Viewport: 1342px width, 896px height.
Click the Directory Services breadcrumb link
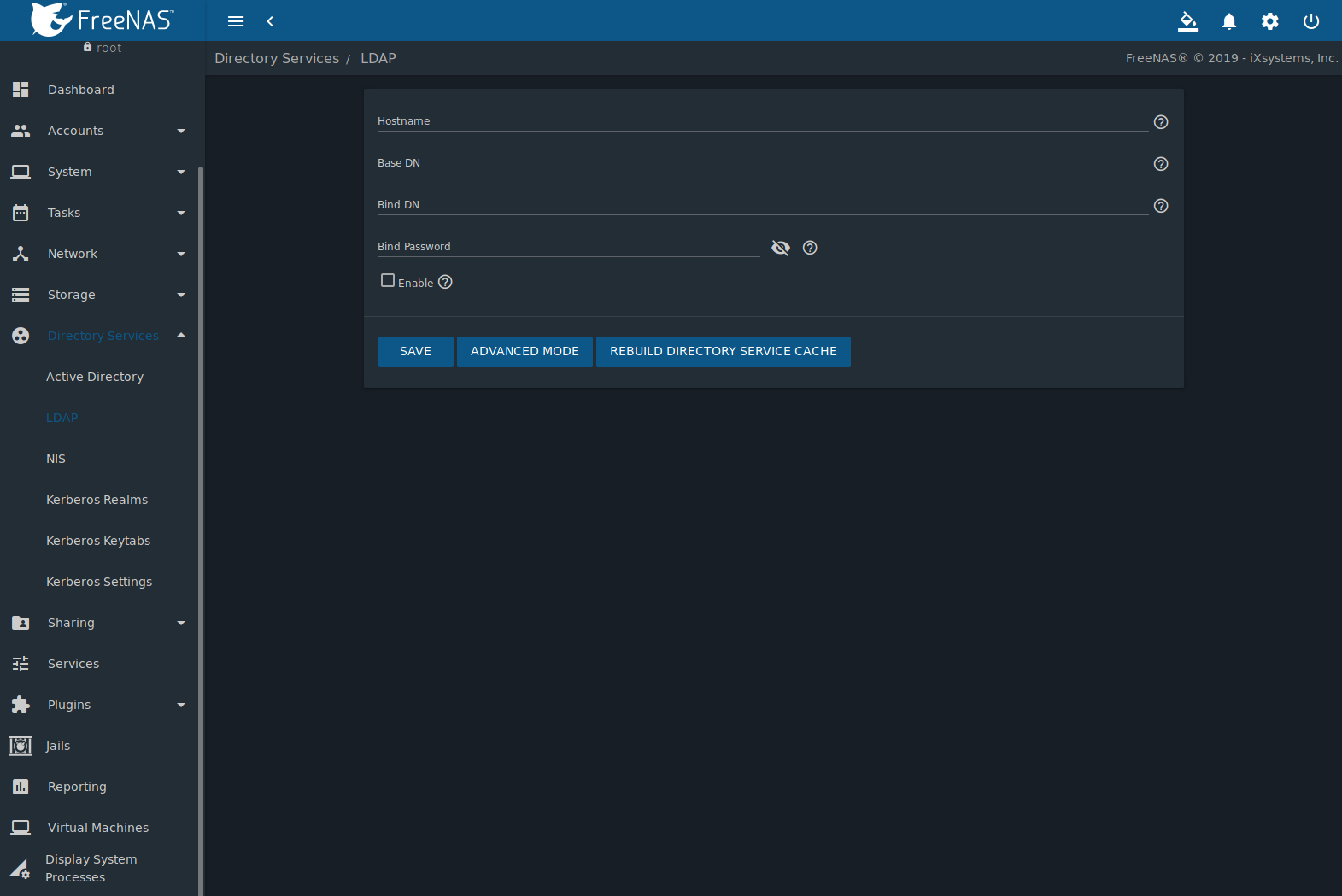click(x=277, y=58)
